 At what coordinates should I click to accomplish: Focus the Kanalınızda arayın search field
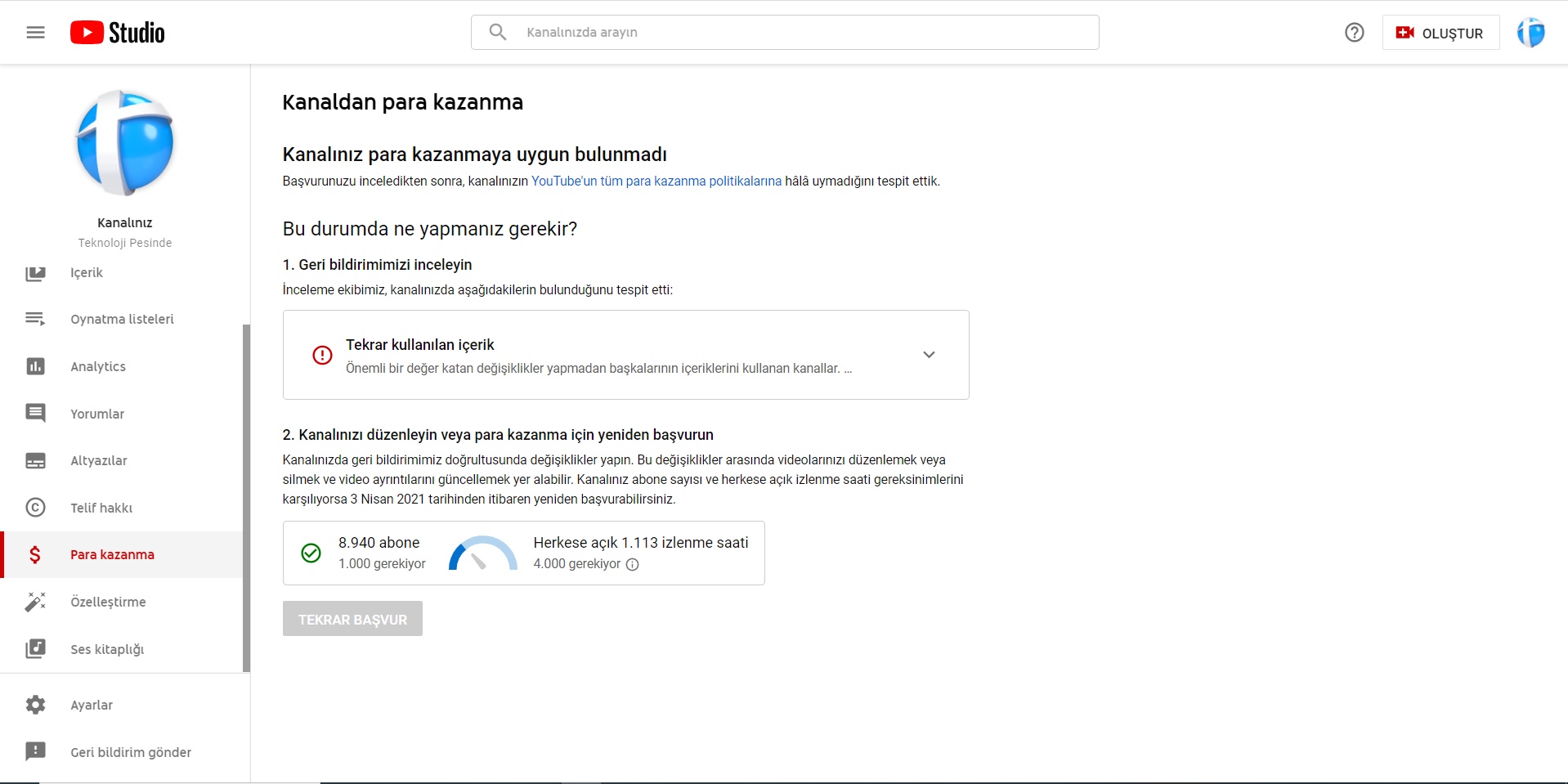[785, 33]
